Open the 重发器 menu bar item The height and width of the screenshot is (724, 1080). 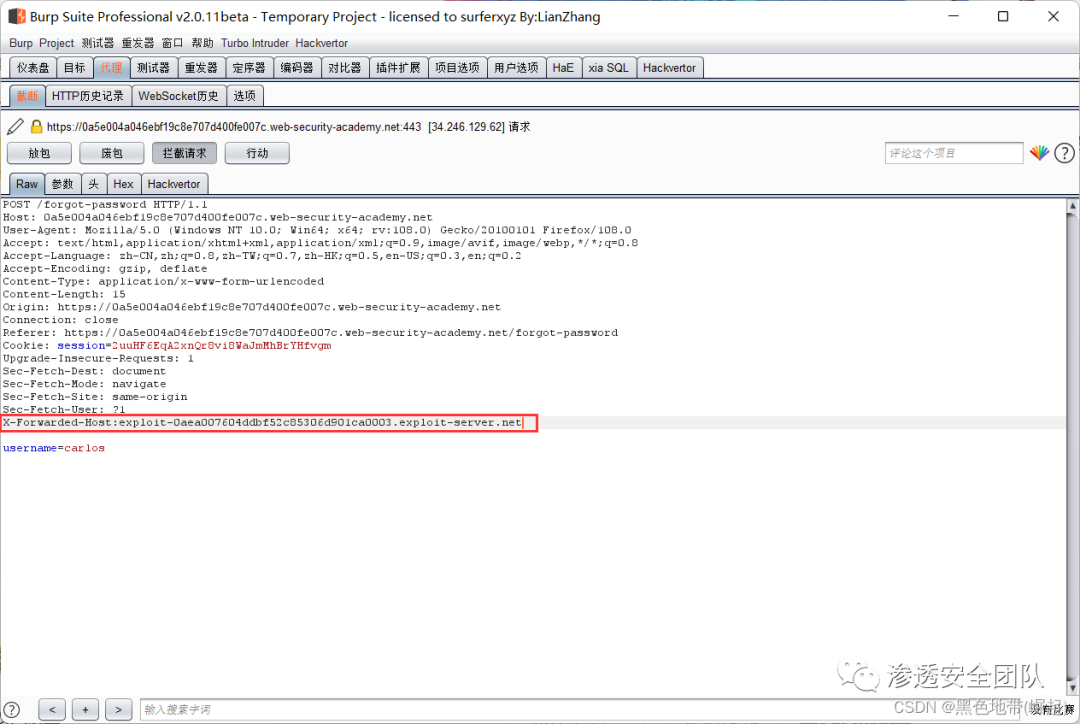(138, 43)
